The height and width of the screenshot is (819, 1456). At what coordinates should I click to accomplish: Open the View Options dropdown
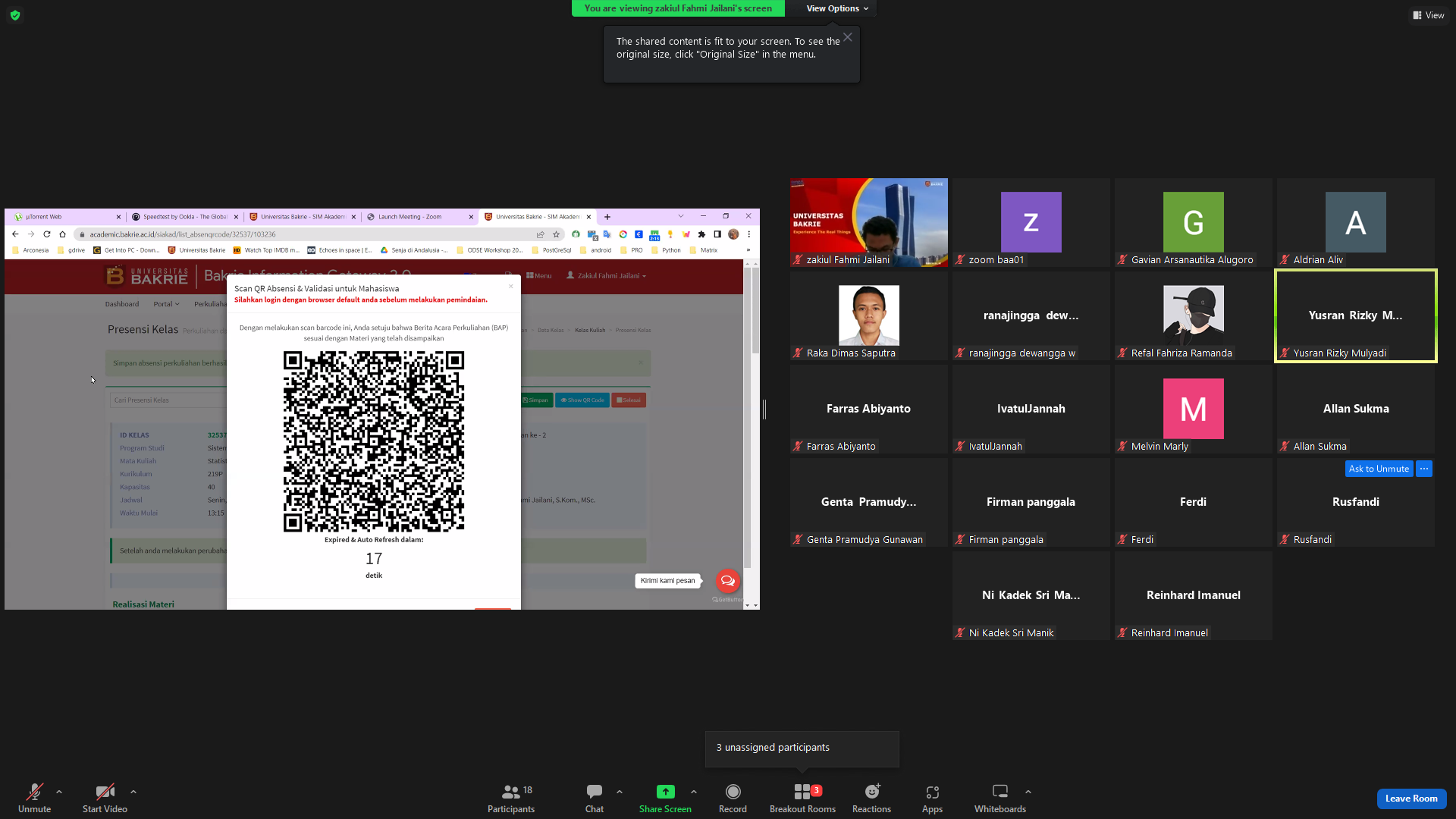pyautogui.click(x=837, y=8)
